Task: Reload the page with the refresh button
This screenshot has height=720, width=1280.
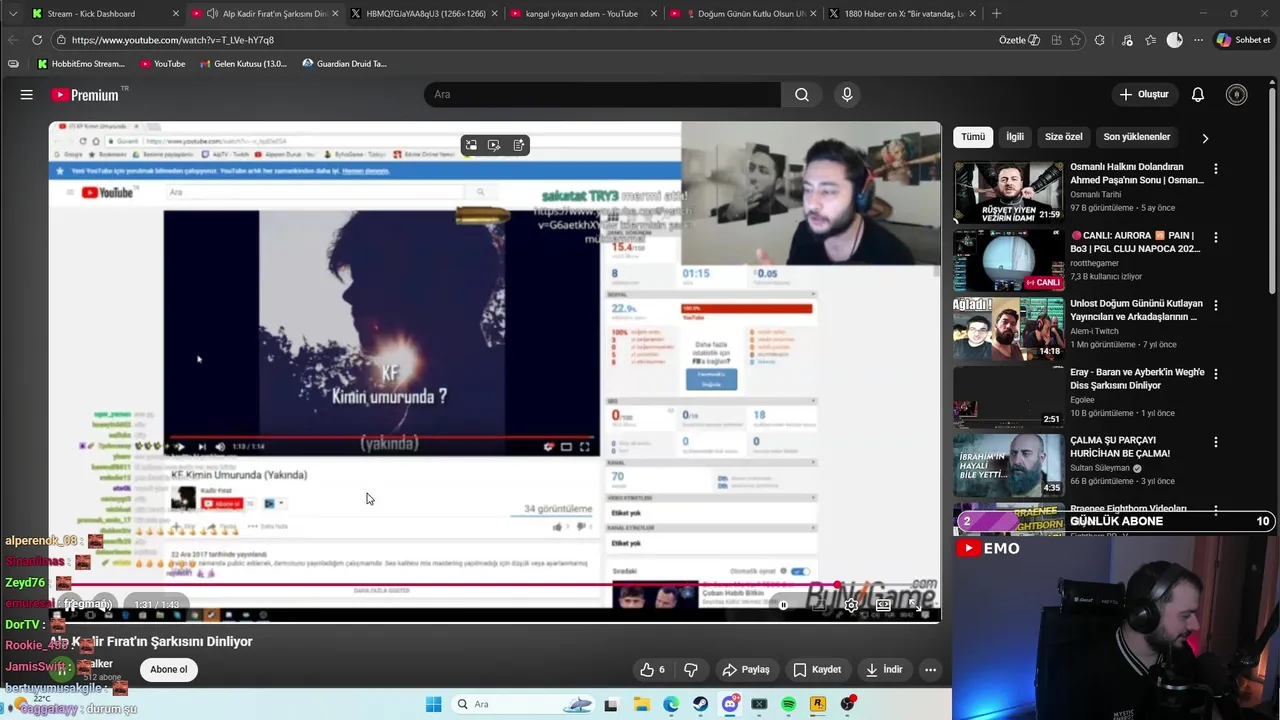Action: [x=37, y=40]
